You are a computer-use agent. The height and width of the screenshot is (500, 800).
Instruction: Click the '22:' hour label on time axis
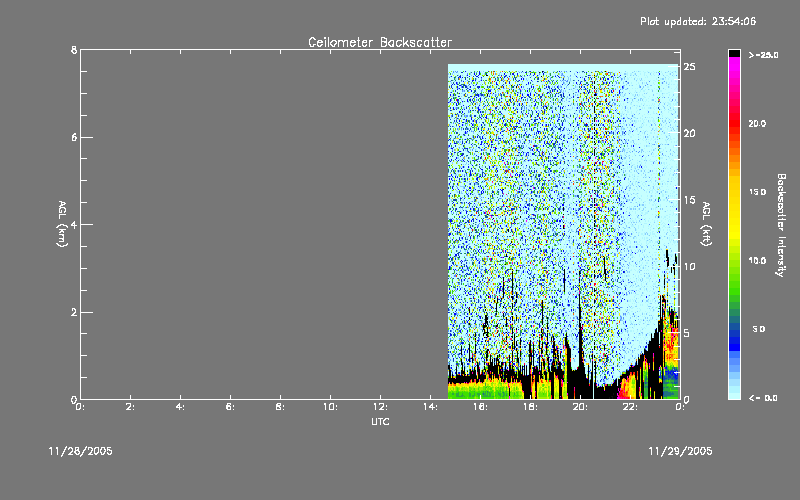pyautogui.click(x=631, y=407)
